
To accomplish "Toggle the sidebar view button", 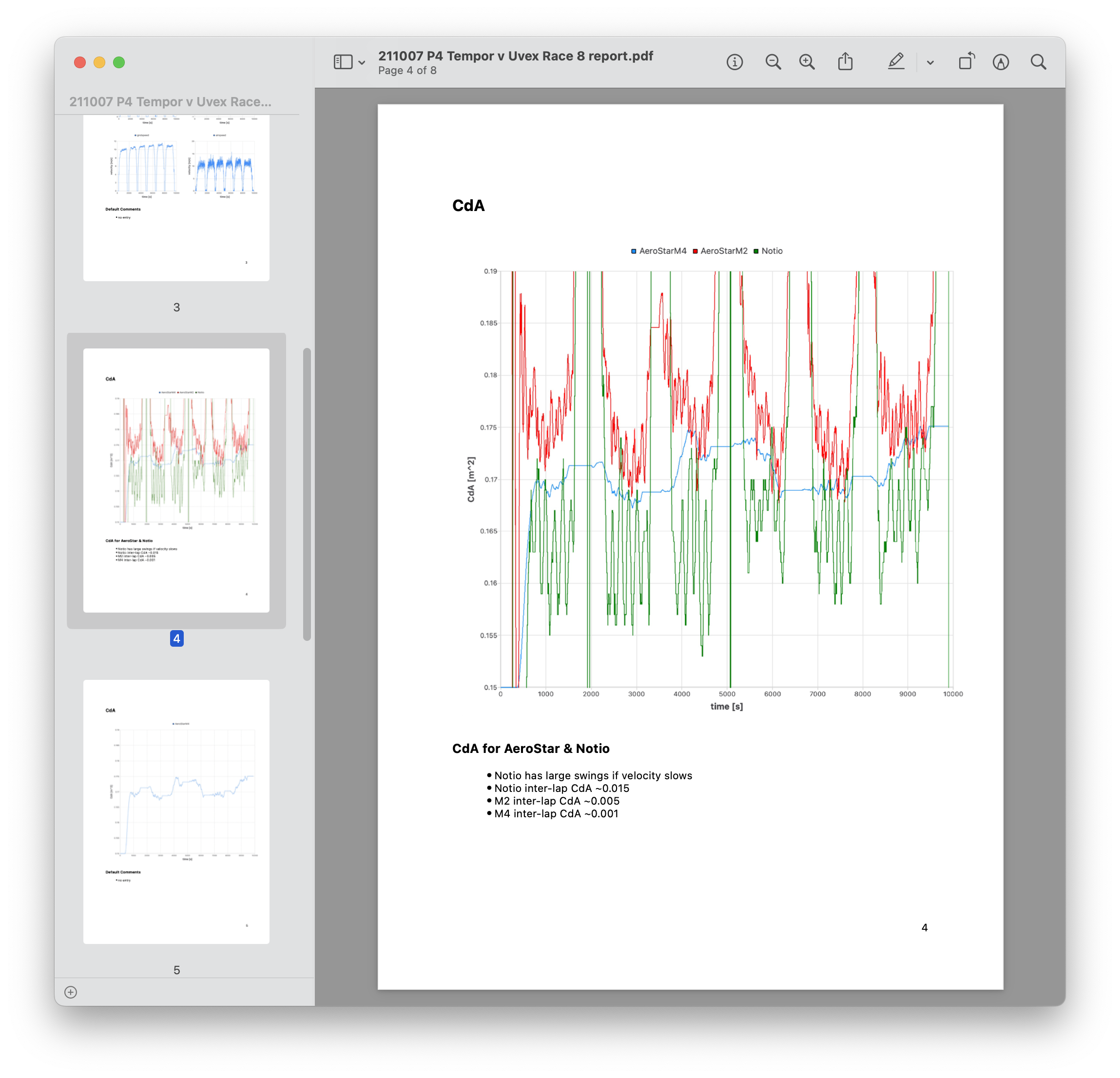I will coord(343,62).
